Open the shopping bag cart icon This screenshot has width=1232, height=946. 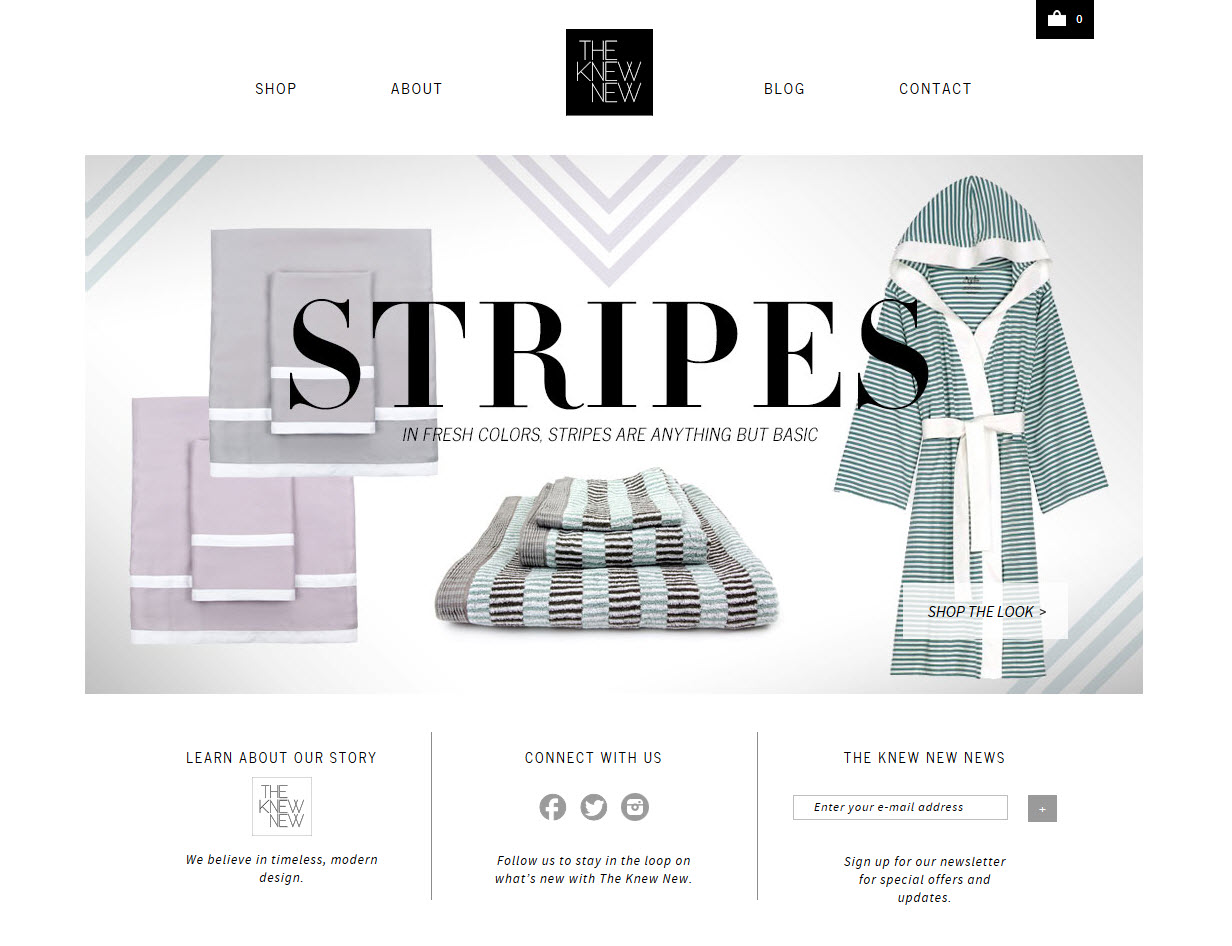pyautogui.click(x=1056, y=18)
